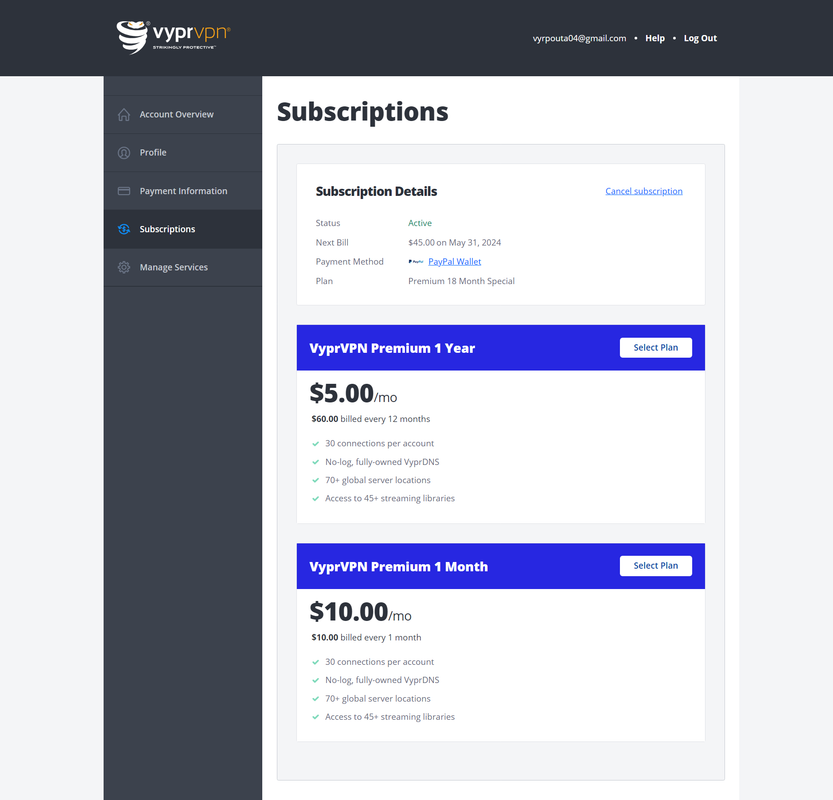Click the next bill value $45.00 on May 31, 2024
The image size is (833, 800).
[x=454, y=242]
